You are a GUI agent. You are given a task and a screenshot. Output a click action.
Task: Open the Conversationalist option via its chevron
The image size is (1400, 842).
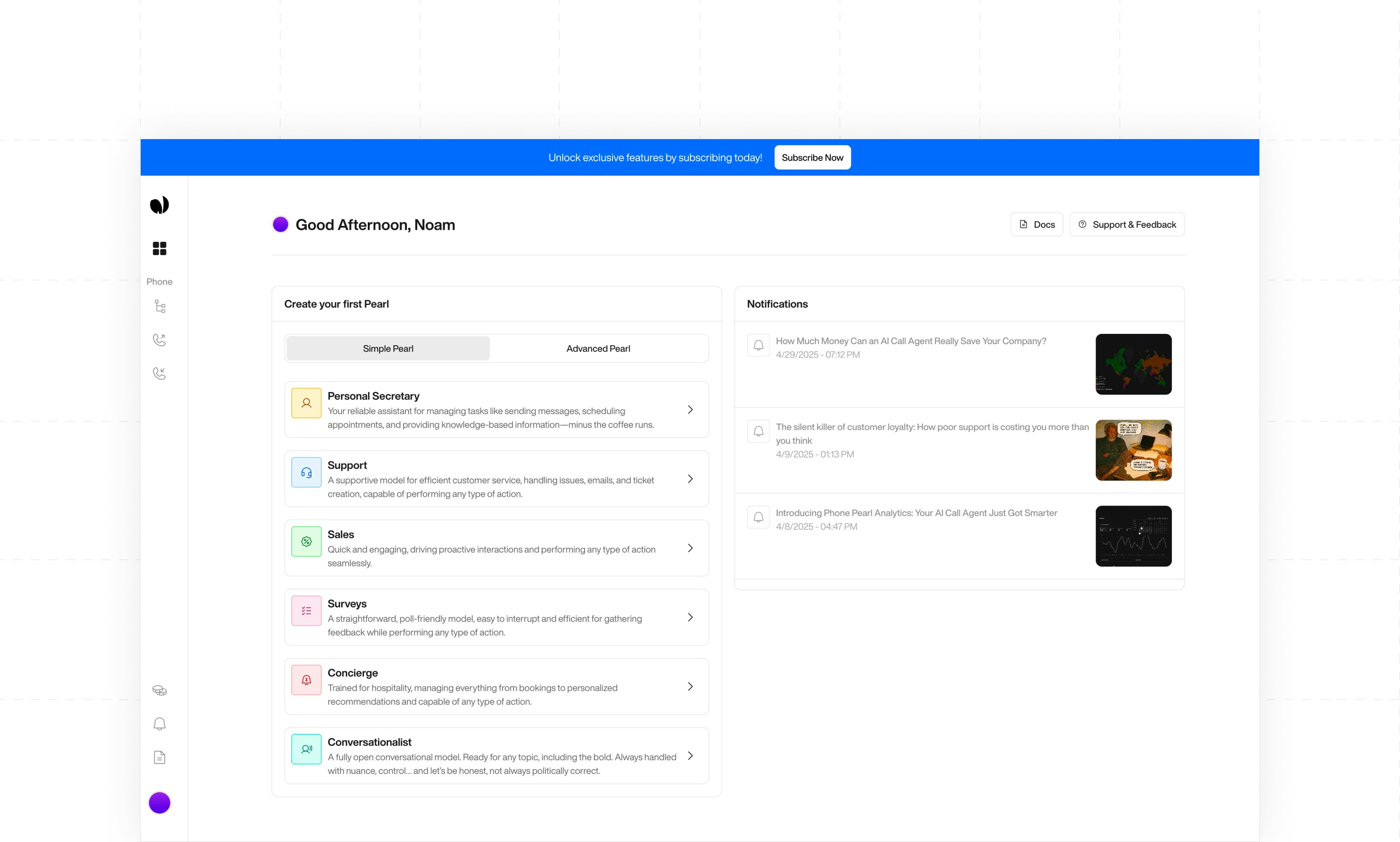[x=690, y=756]
